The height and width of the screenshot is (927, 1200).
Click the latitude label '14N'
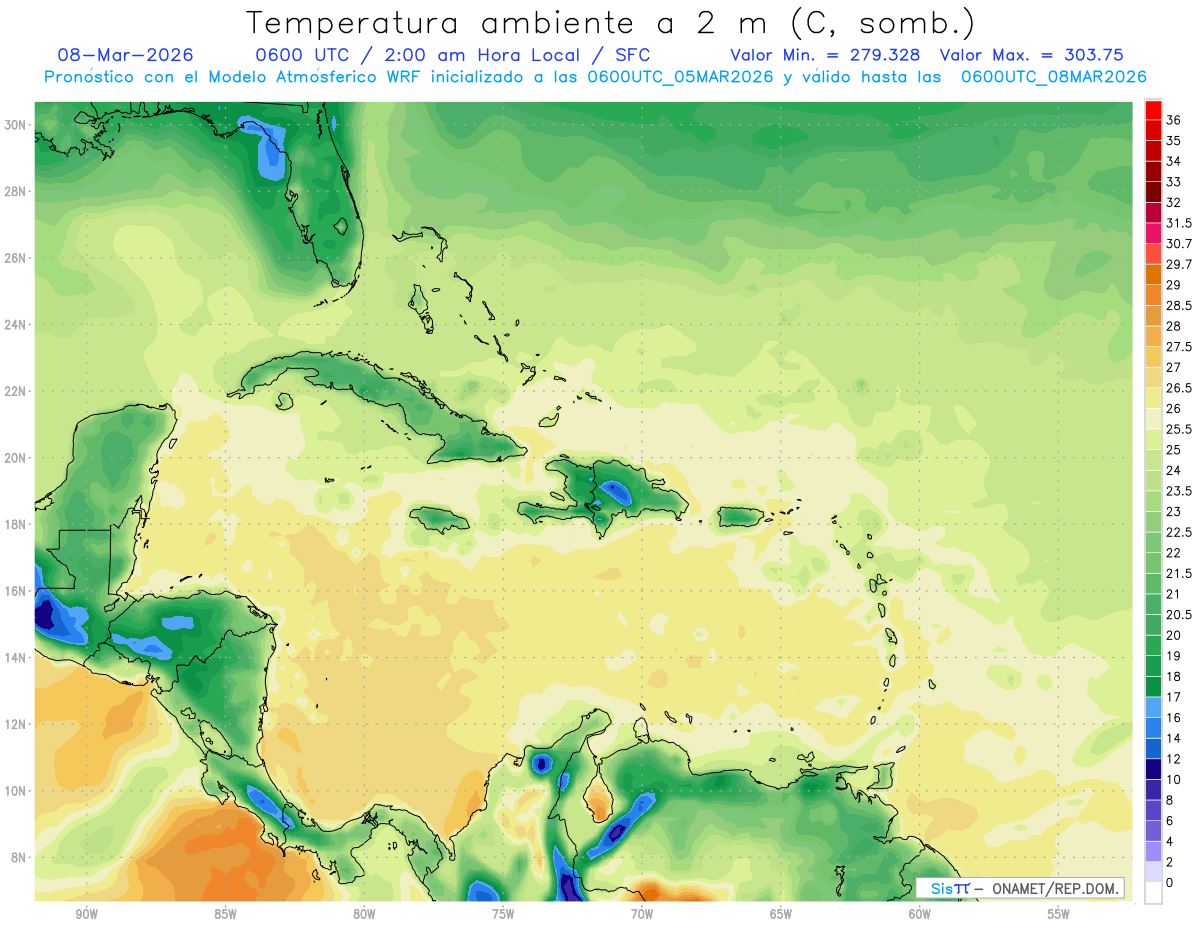click(x=17, y=658)
